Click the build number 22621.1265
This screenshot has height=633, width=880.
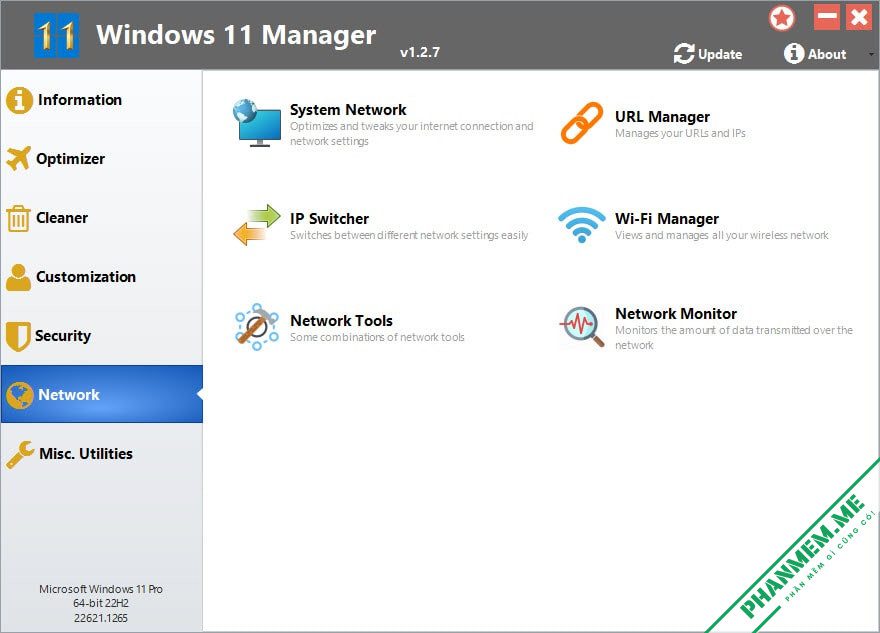coord(101,618)
